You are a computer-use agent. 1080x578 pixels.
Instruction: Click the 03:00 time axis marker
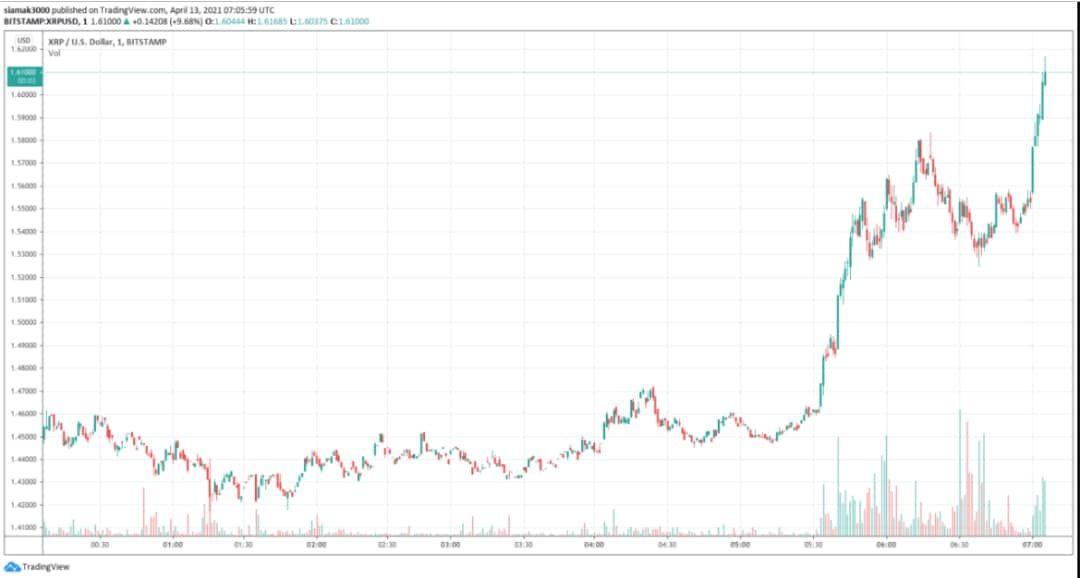coord(450,546)
